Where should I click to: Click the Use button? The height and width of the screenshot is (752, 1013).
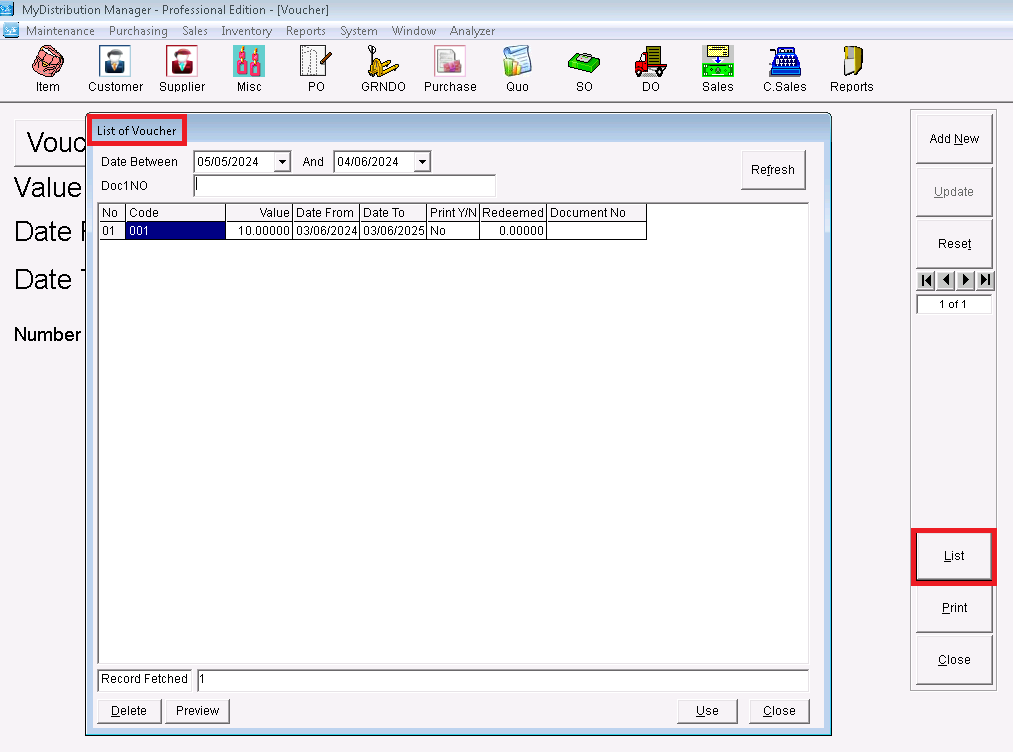tap(707, 711)
